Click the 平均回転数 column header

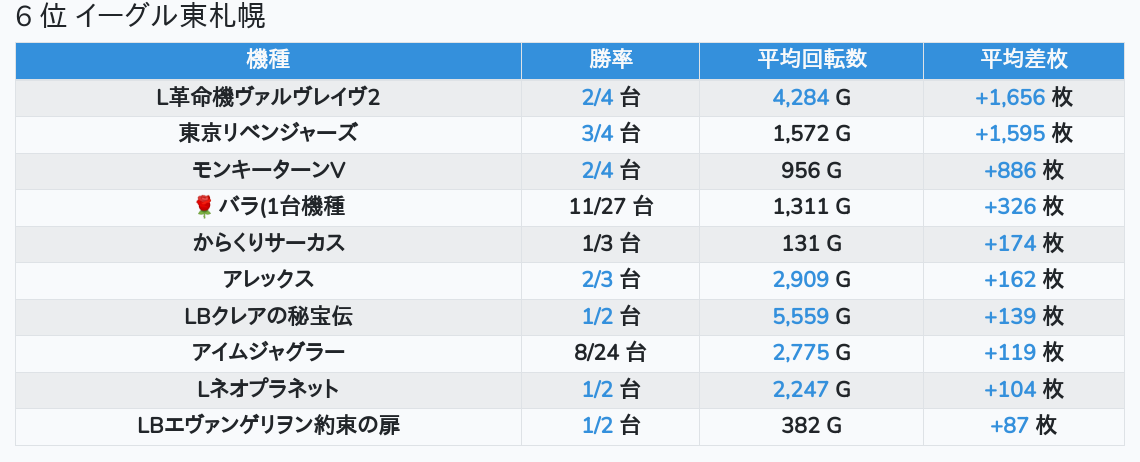[811, 60]
